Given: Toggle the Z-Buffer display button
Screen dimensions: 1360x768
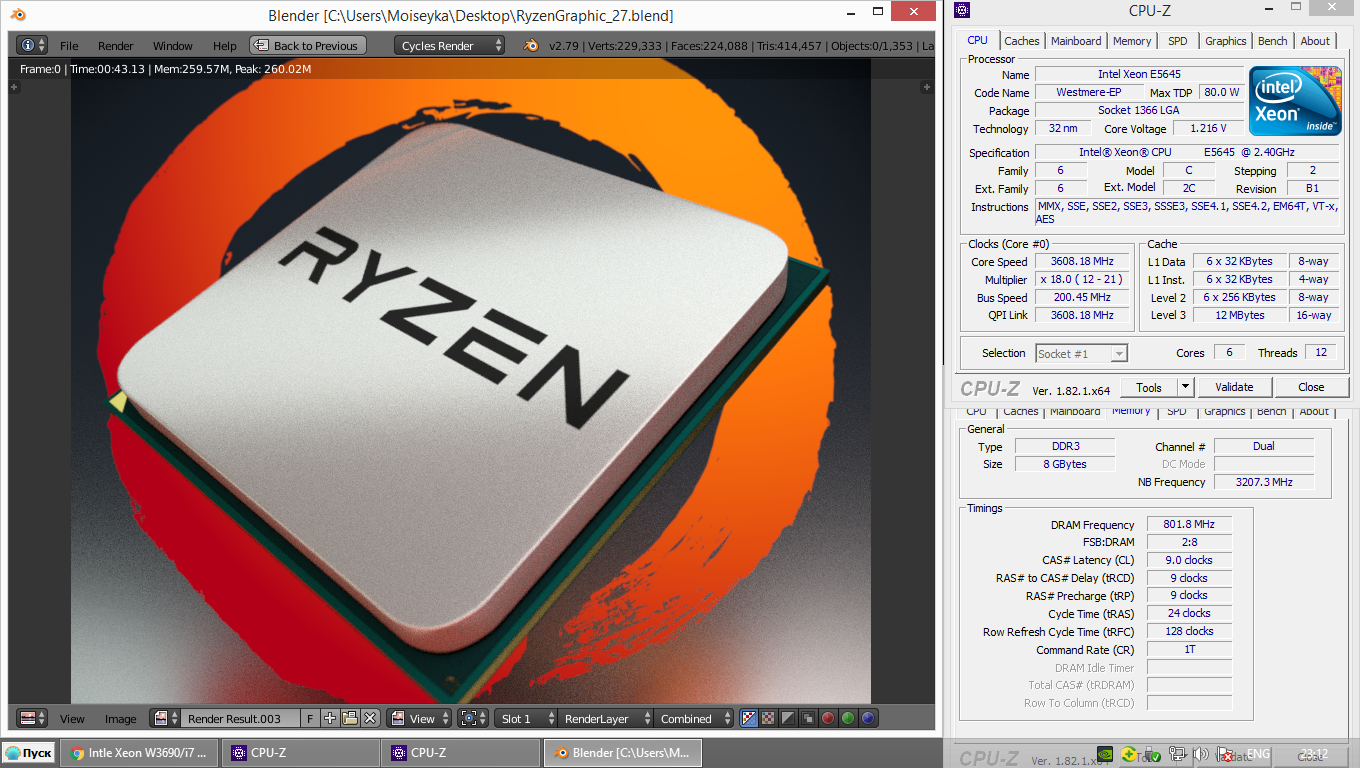Looking at the screenshot, I should pos(808,718).
